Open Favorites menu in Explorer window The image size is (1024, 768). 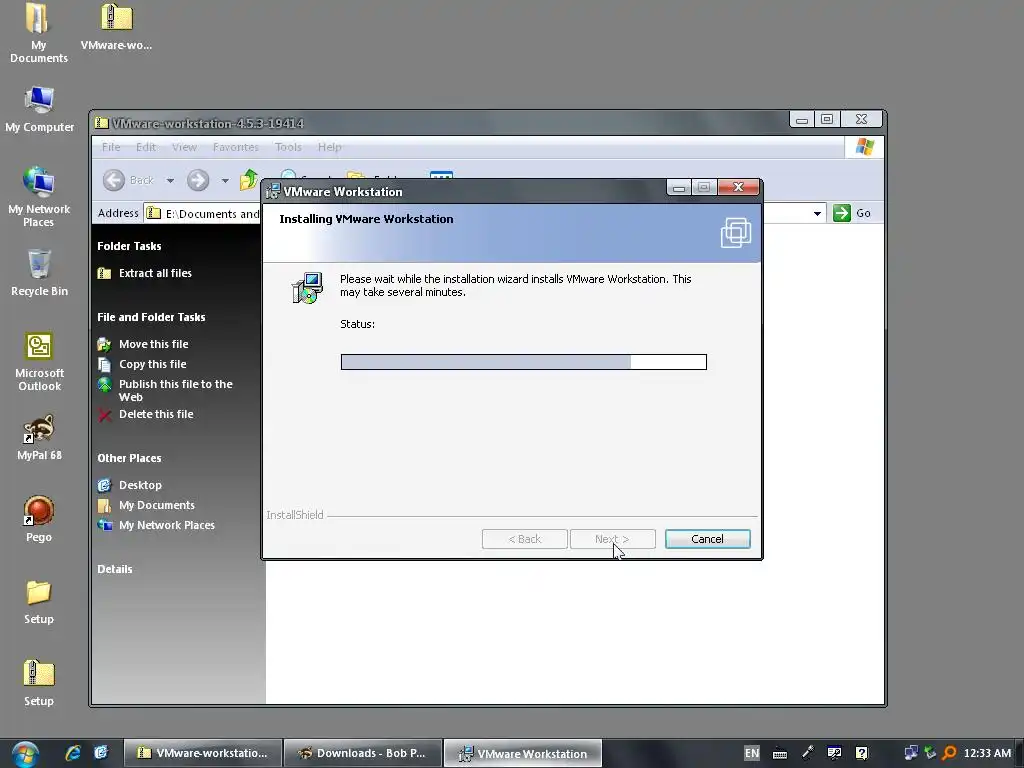click(236, 147)
